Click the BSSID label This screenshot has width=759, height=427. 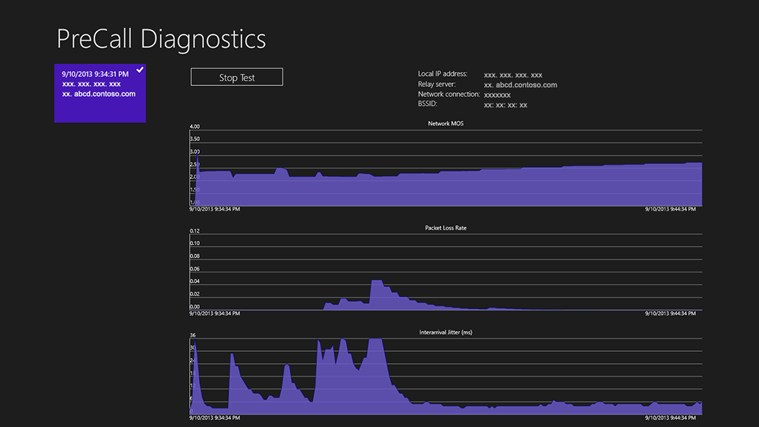coord(427,104)
